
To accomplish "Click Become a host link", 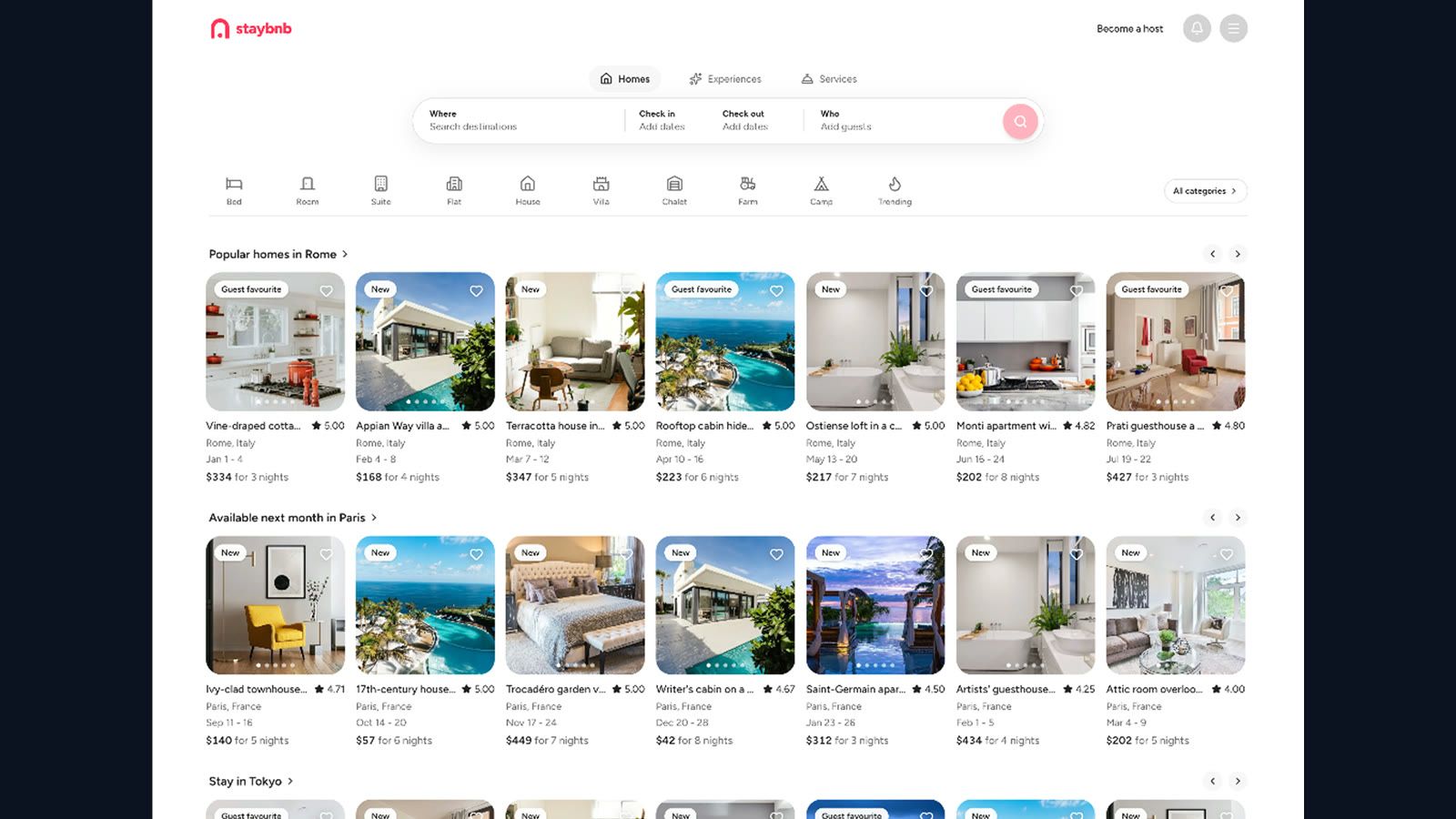I will pyautogui.click(x=1130, y=29).
